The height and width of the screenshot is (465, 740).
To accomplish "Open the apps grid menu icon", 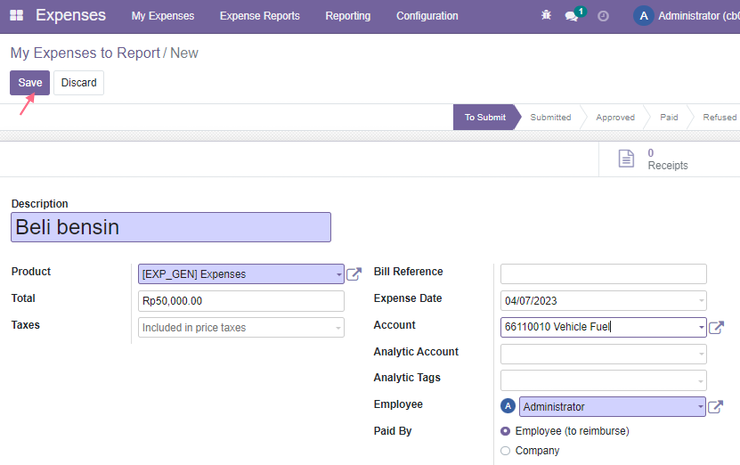I will tap(17, 16).
